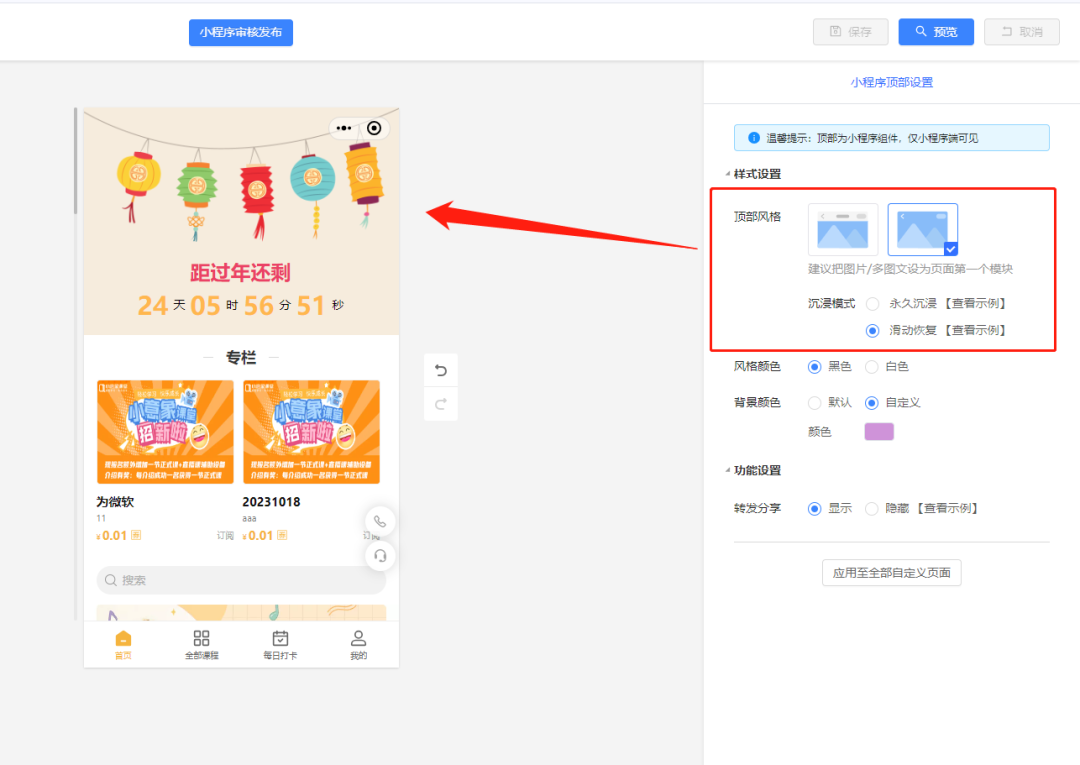Click the 我的 person icon in bottom nav
The width and height of the screenshot is (1080, 765).
[358, 636]
